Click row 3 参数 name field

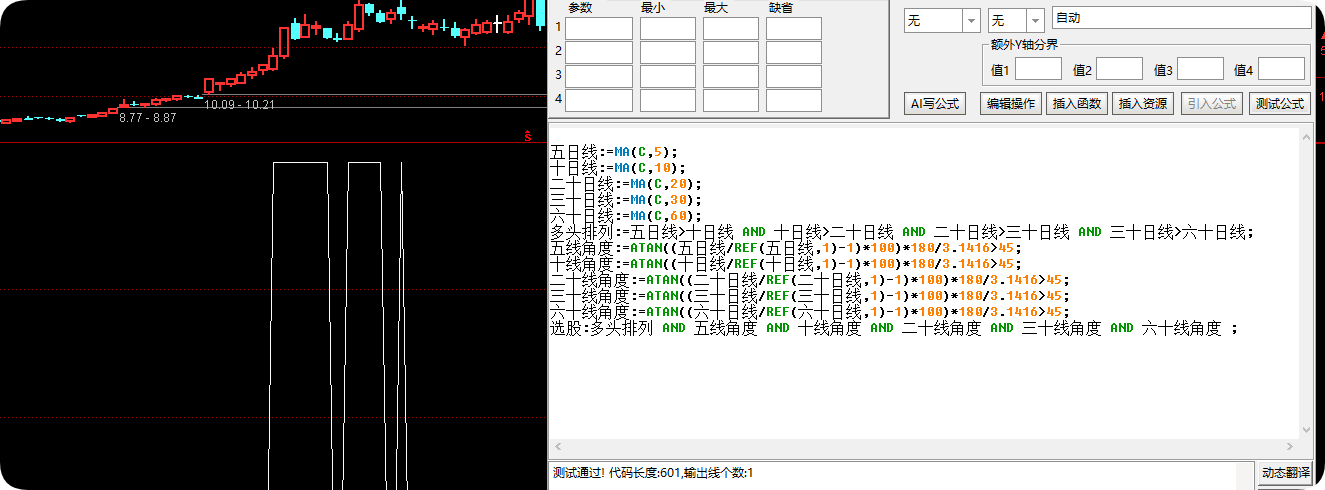click(599, 76)
